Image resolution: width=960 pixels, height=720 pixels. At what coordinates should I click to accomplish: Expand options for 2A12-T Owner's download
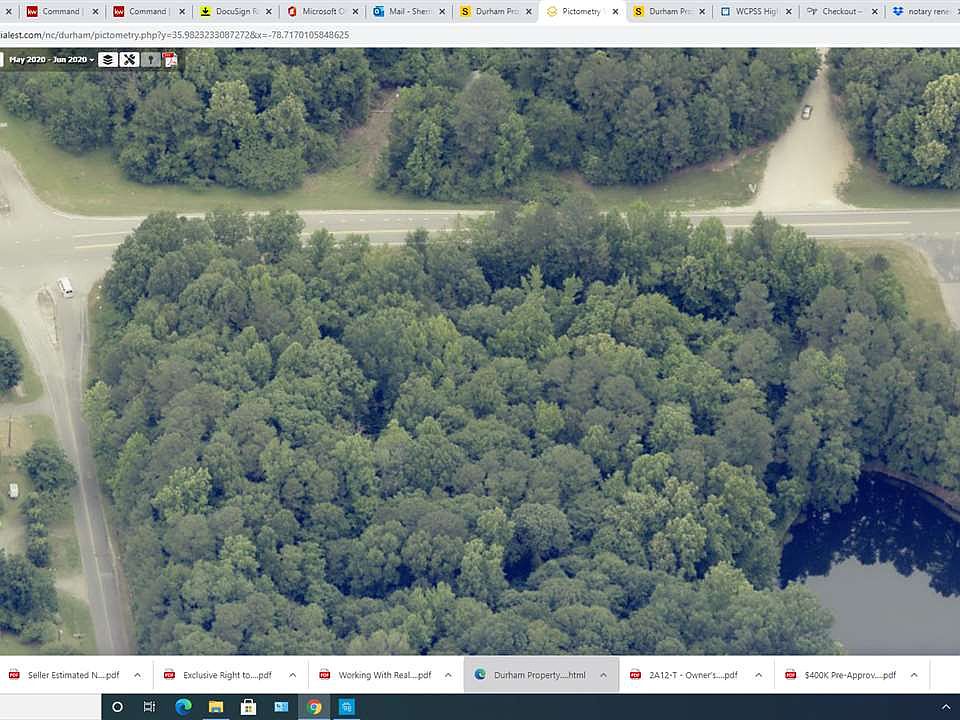[759, 675]
